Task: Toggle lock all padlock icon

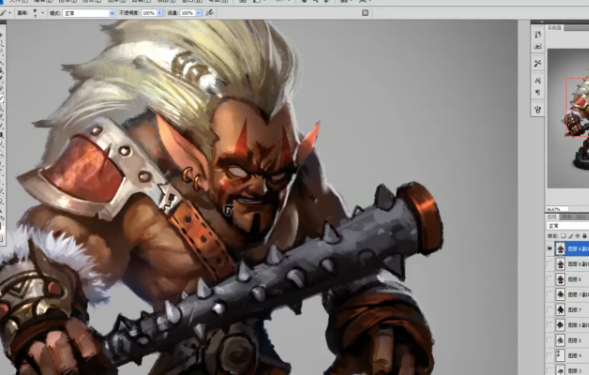Action: pyautogui.click(x=584, y=236)
